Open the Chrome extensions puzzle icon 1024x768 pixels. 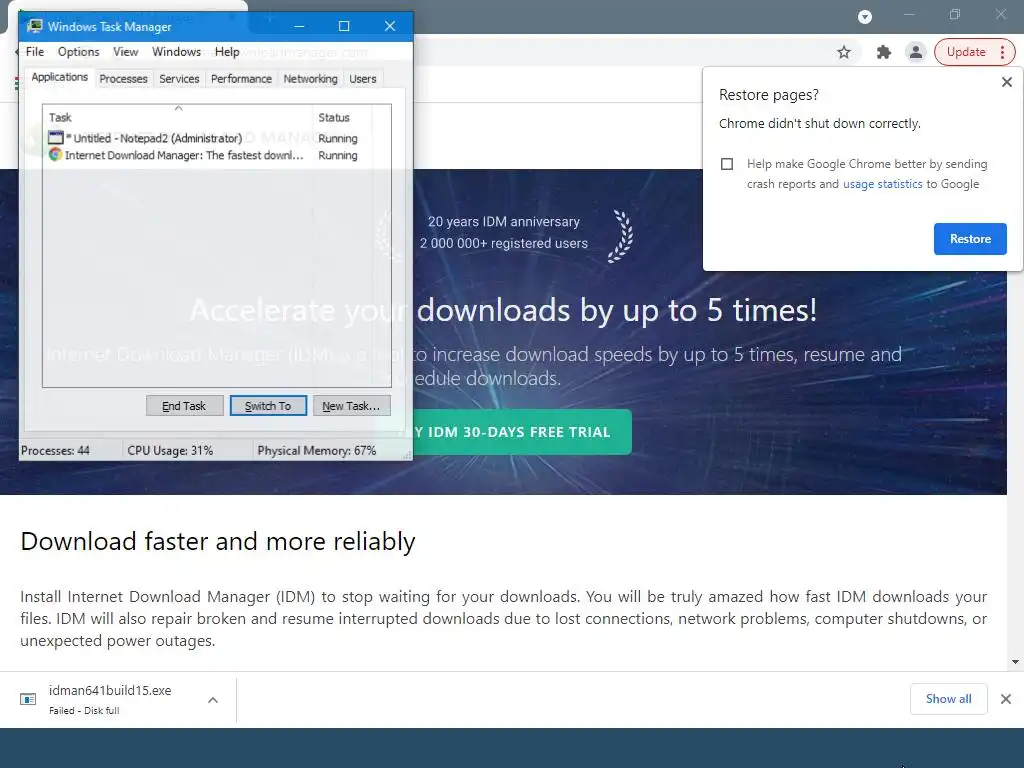point(884,52)
